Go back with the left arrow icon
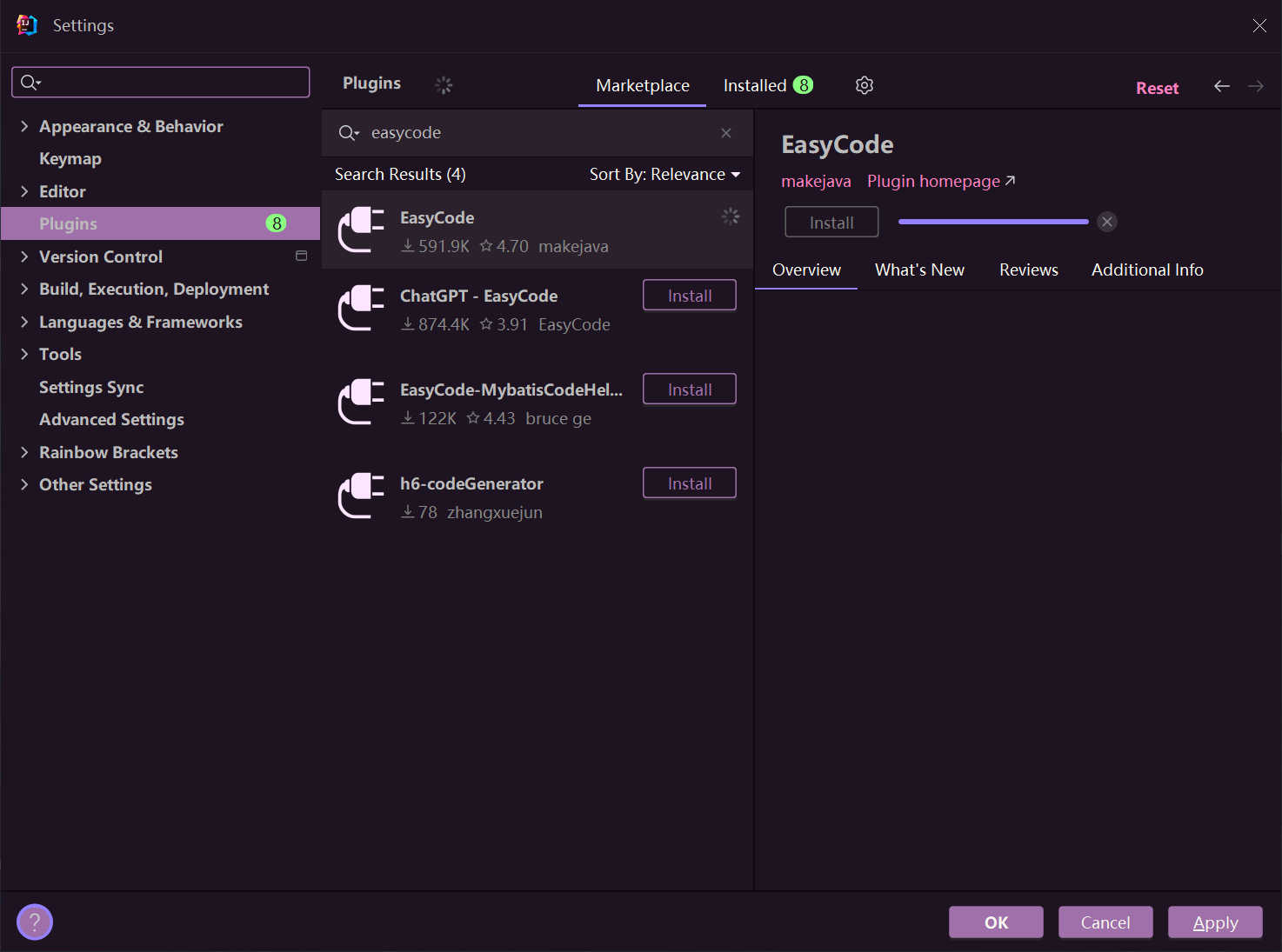 pos(1222,86)
